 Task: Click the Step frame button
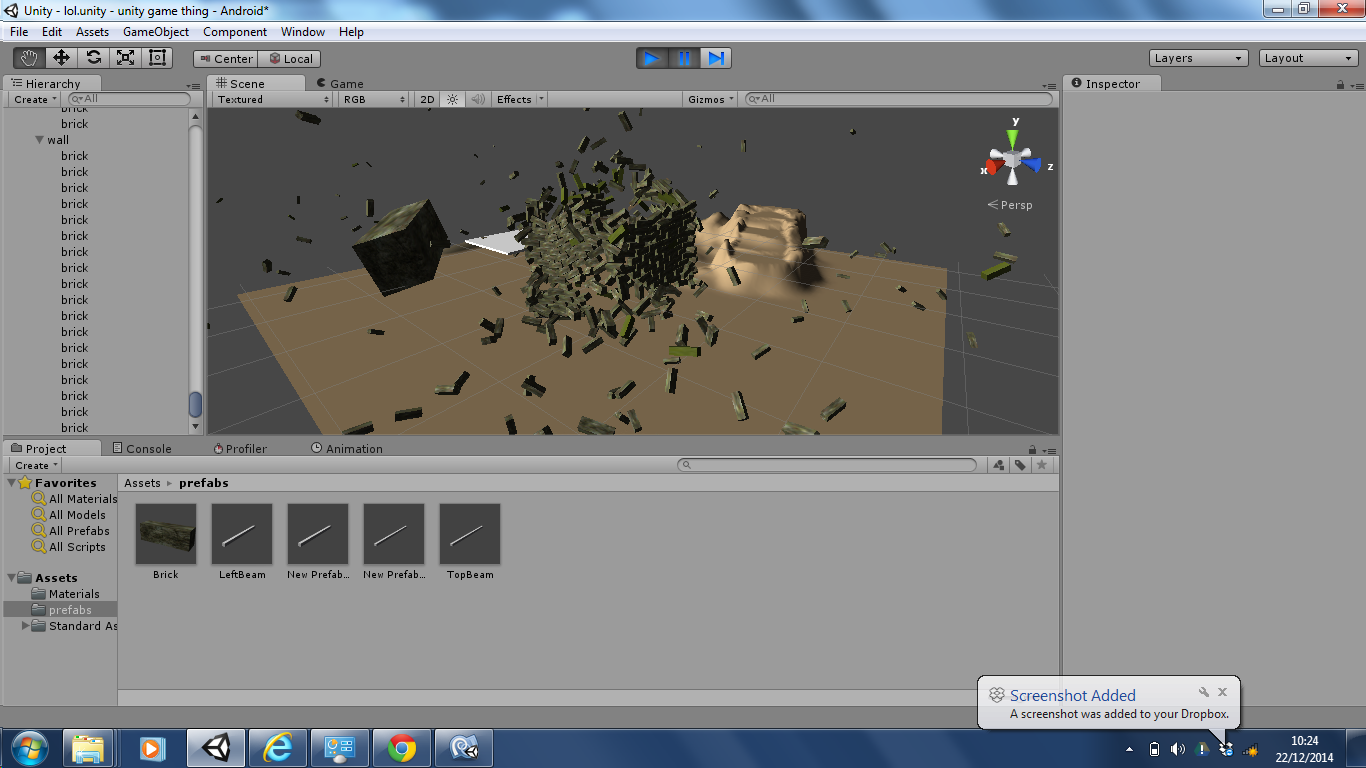[x=716, y=58]
